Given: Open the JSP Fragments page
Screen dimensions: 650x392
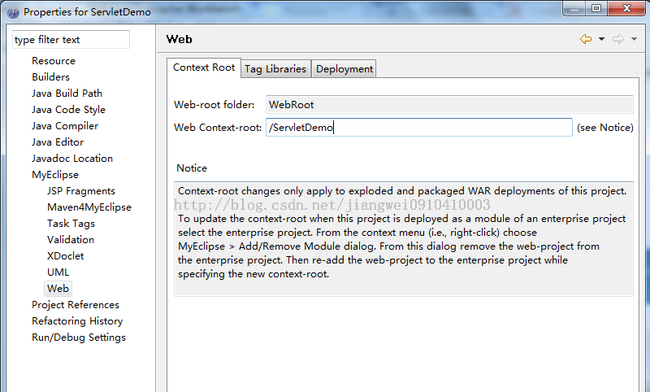Looking at the screenshot, I should coord(81,191).
